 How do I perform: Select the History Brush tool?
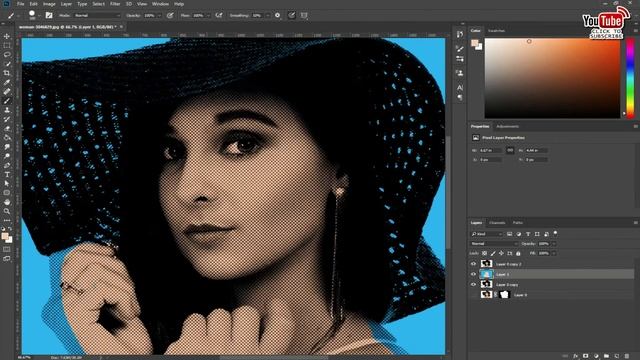coord(7,119)
